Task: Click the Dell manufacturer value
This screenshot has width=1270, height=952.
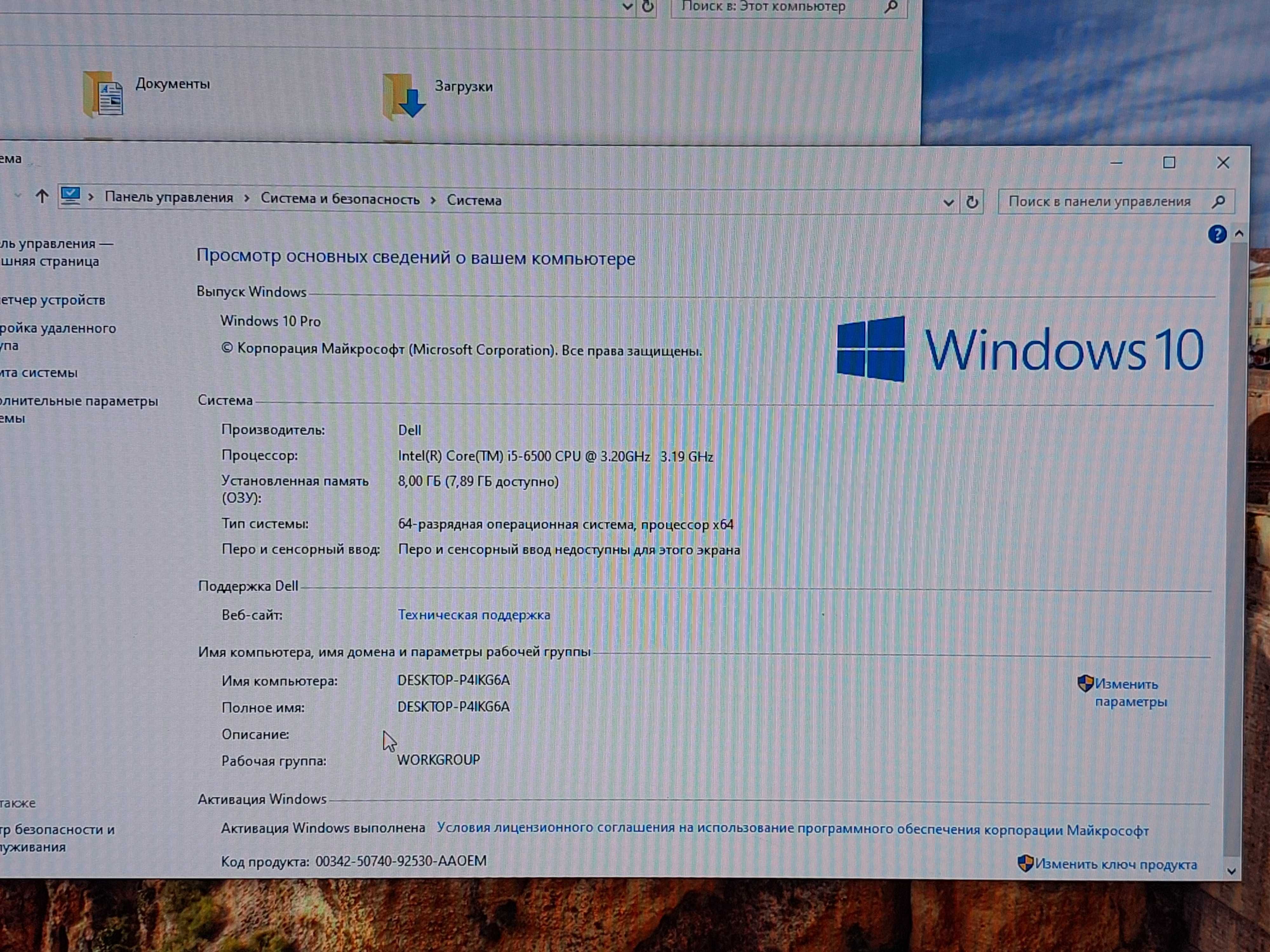Action: tap(409, 430)
